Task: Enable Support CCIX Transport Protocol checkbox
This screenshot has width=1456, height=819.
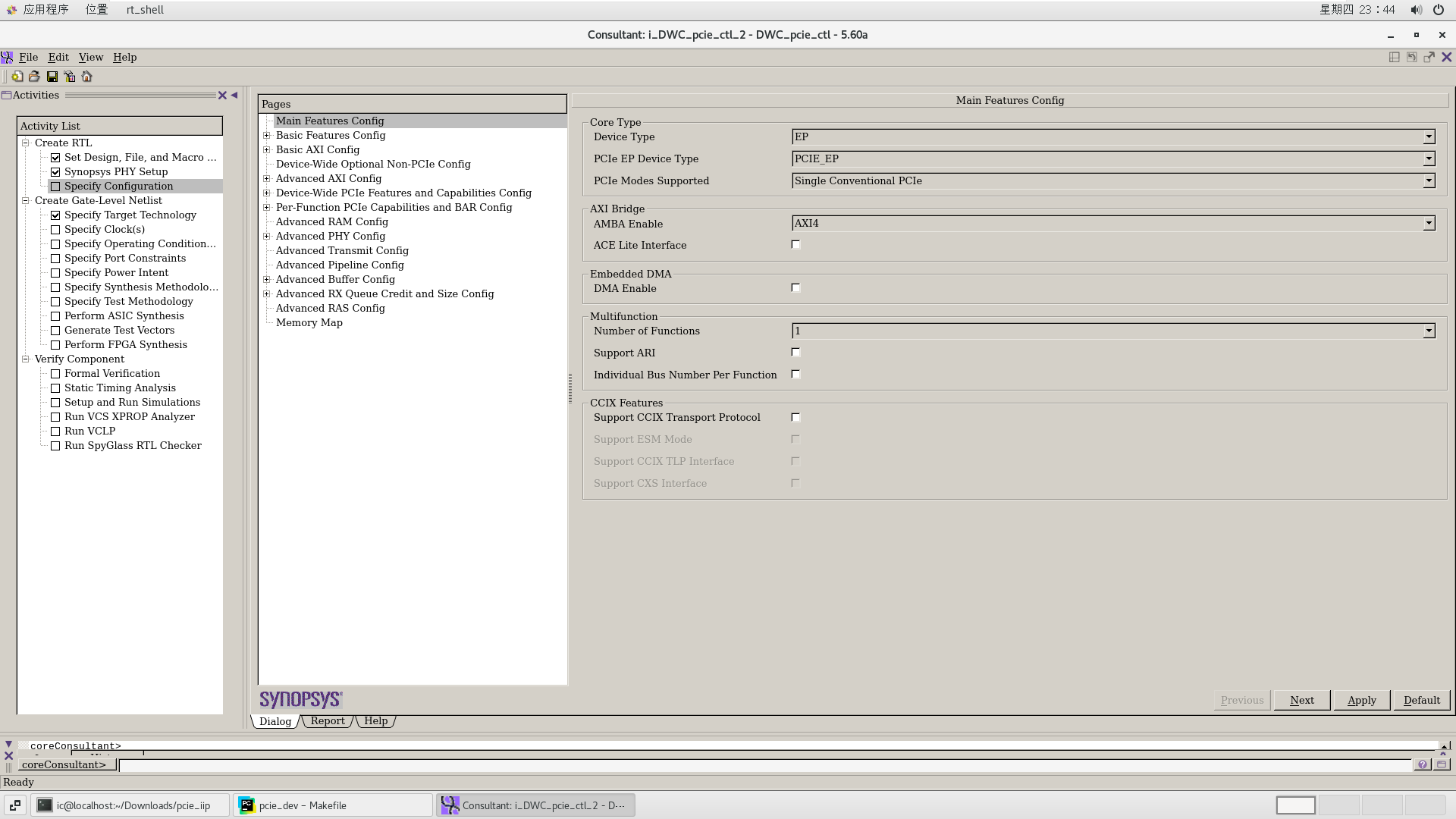Action: 795,418
